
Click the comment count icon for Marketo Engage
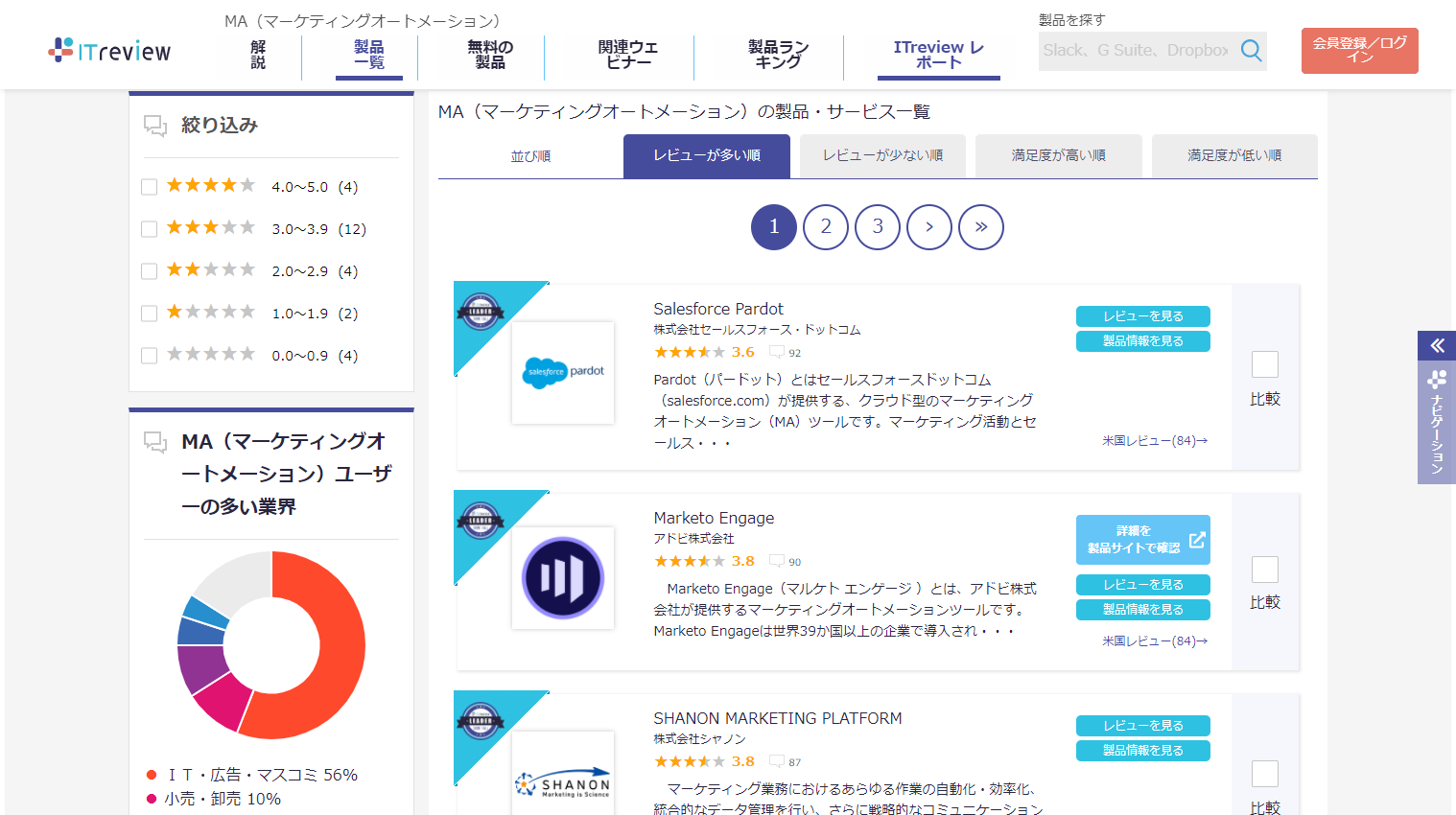777,561
